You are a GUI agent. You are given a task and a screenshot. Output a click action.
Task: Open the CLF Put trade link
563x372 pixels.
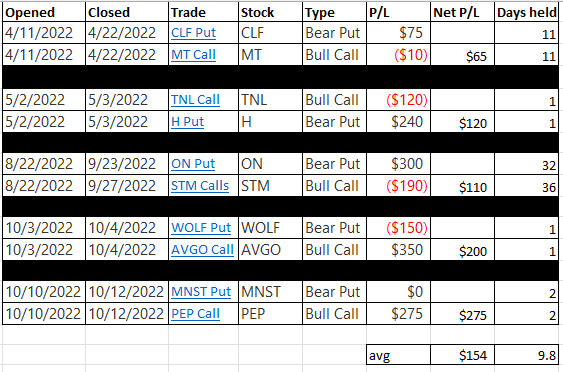[x=193, y=33]
